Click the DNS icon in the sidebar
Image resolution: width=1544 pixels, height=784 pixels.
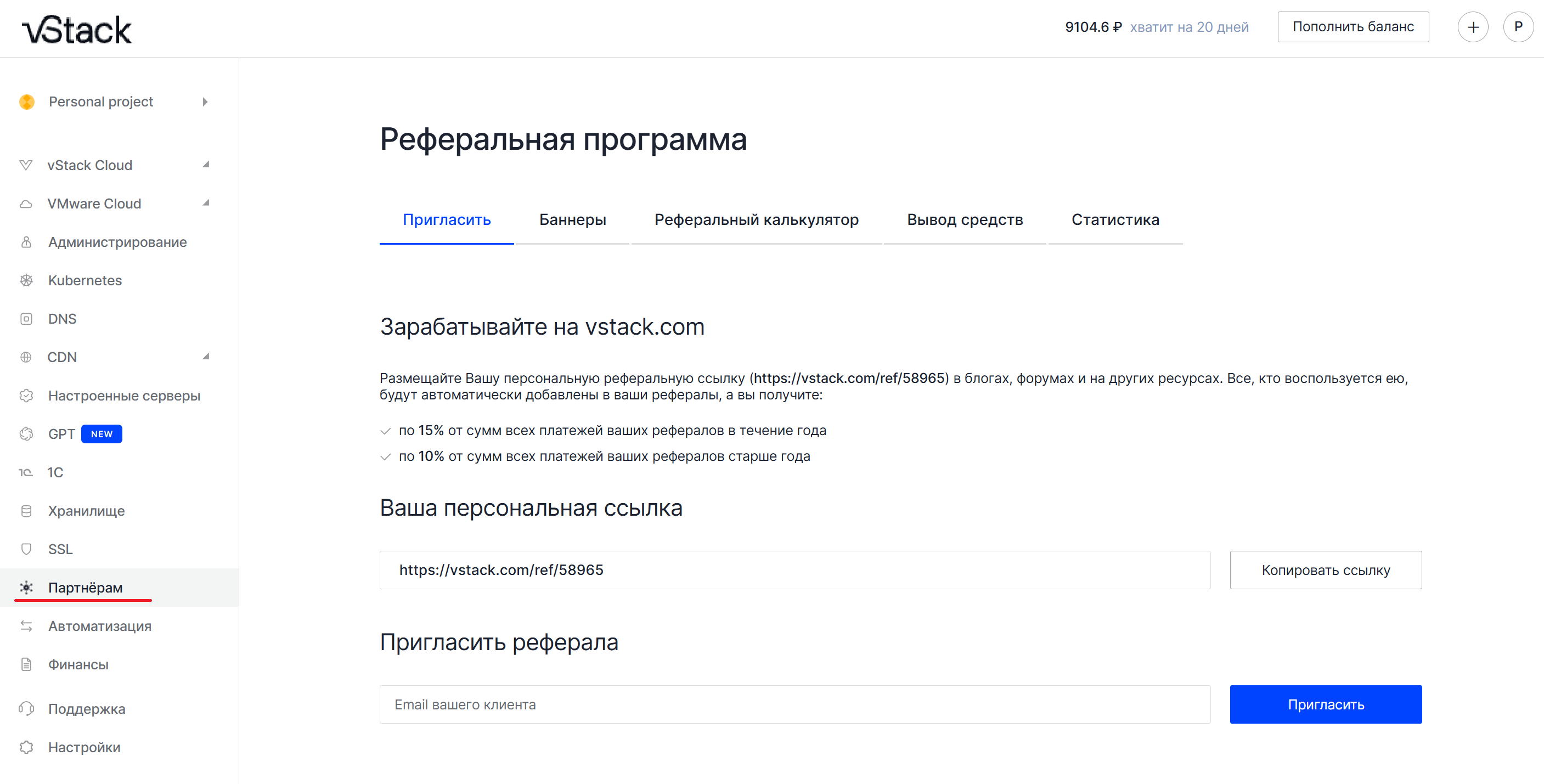(26, 318)
